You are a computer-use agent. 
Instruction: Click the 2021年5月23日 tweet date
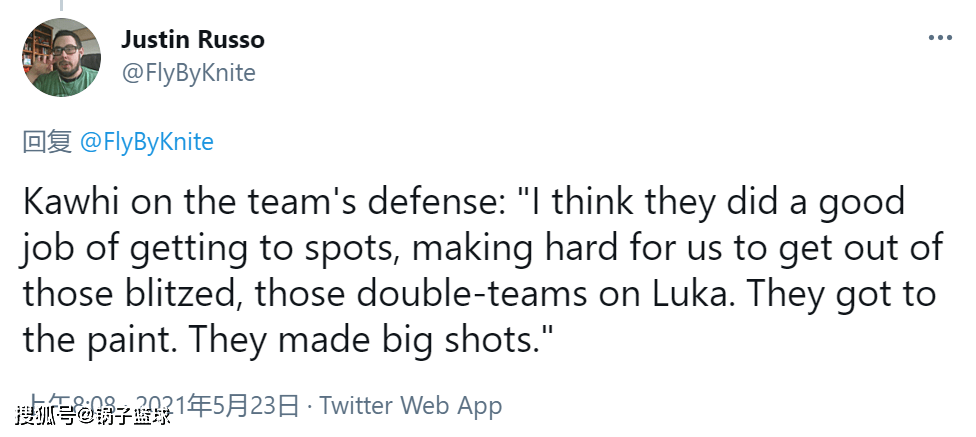[x=244, y=406]
